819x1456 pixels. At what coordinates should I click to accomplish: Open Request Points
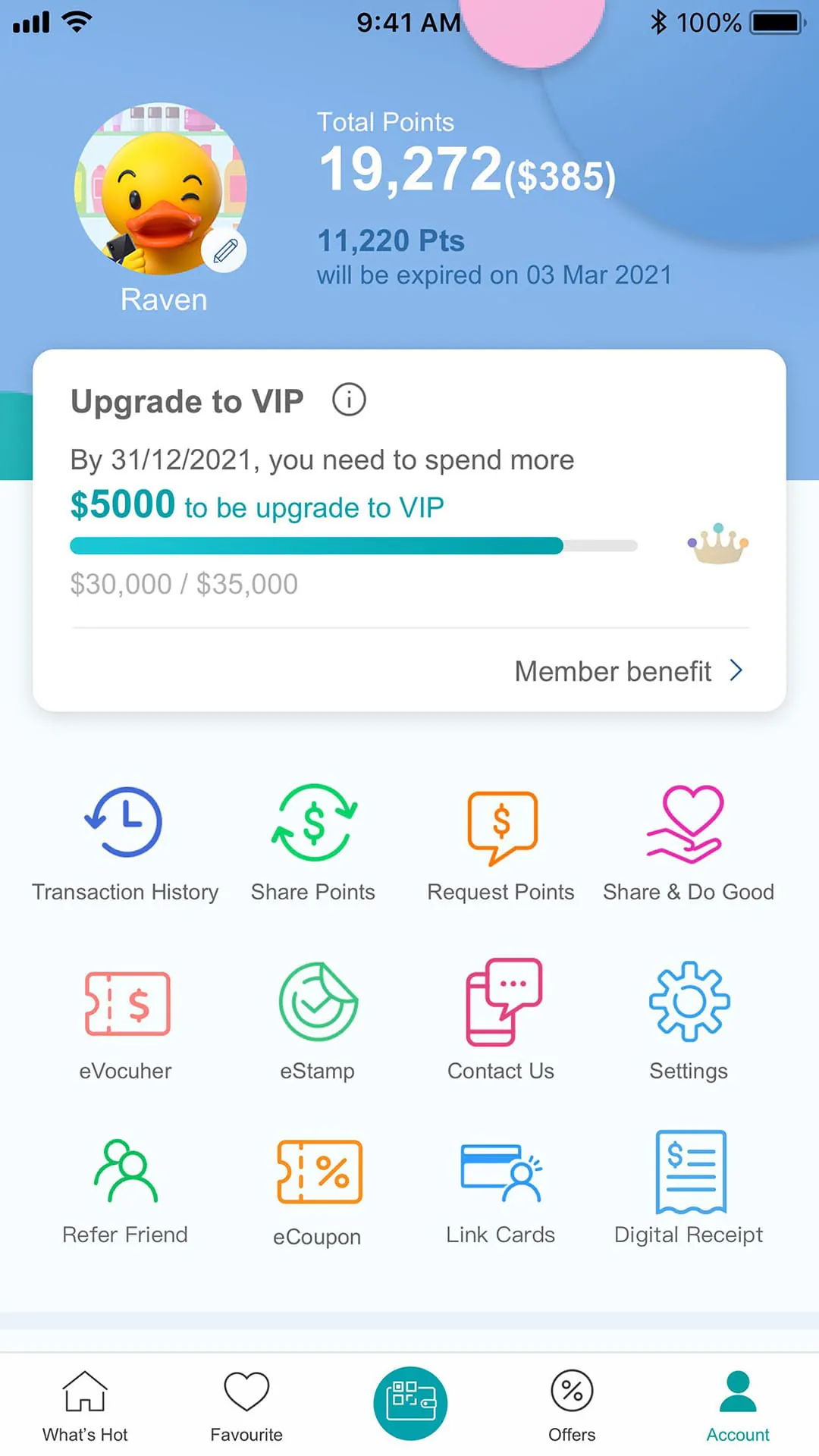tap(500, 824)
